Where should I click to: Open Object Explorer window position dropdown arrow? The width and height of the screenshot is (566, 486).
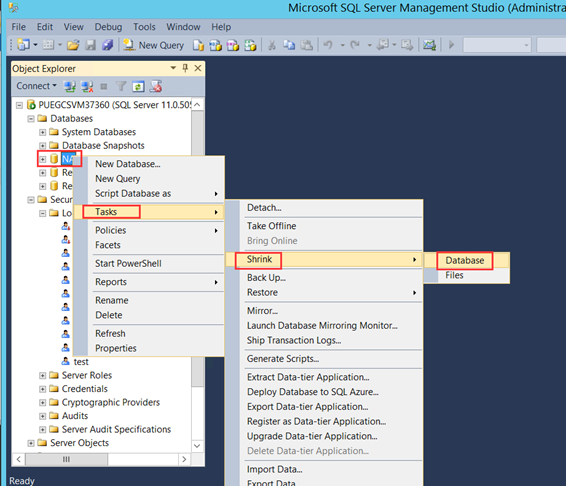pyautogui.click(x=173, y=68)
